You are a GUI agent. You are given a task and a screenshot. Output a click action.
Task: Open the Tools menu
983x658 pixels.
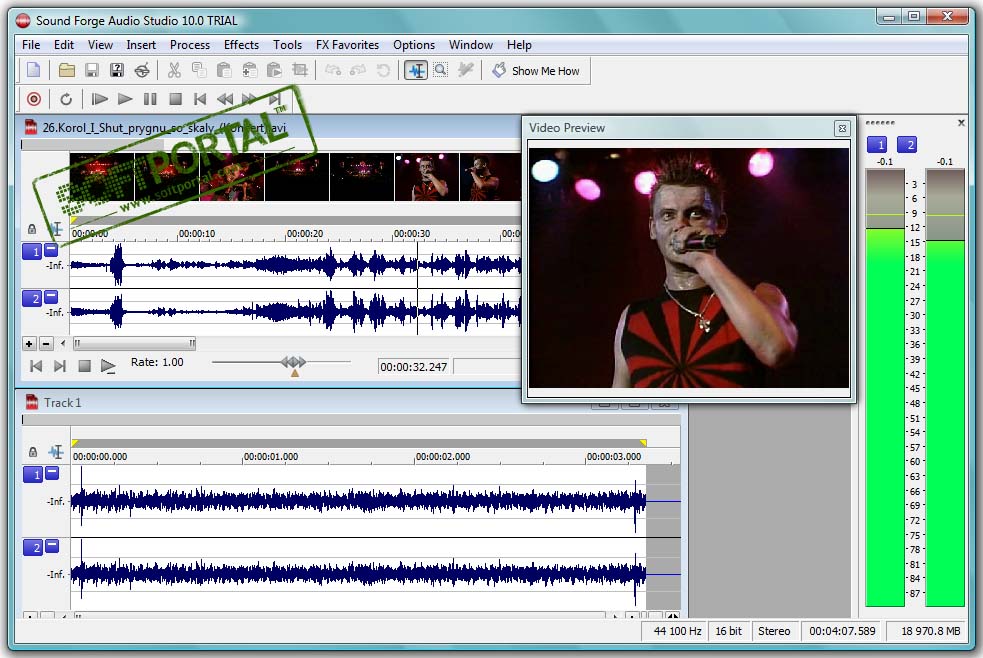287,45
